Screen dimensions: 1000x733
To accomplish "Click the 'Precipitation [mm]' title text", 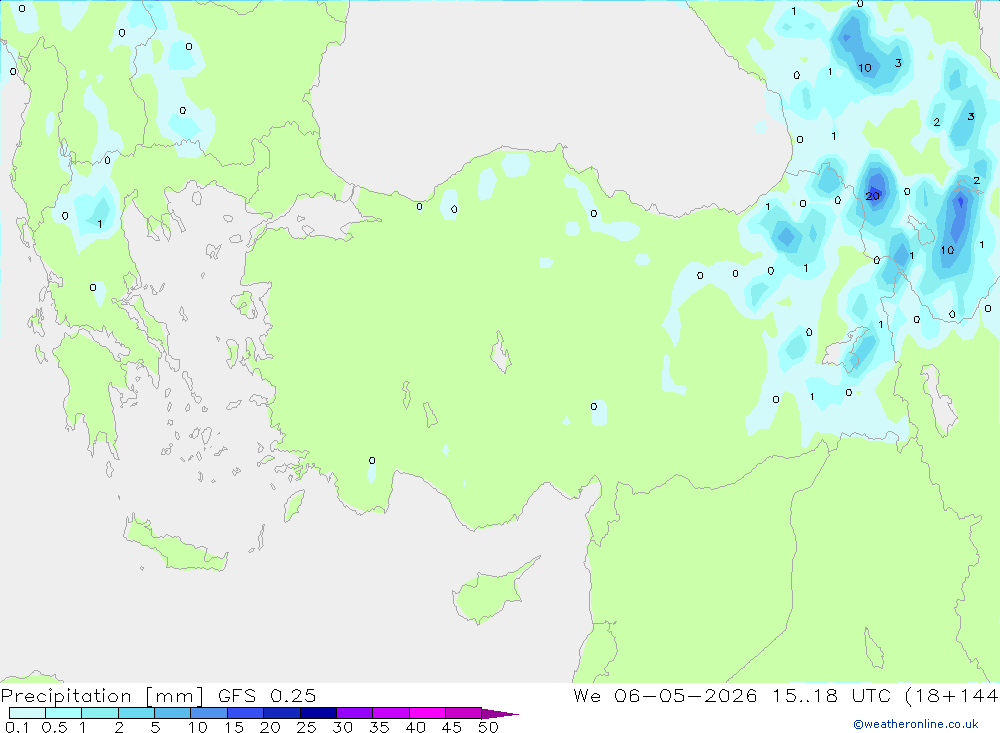I will click(x=102, y=695).
